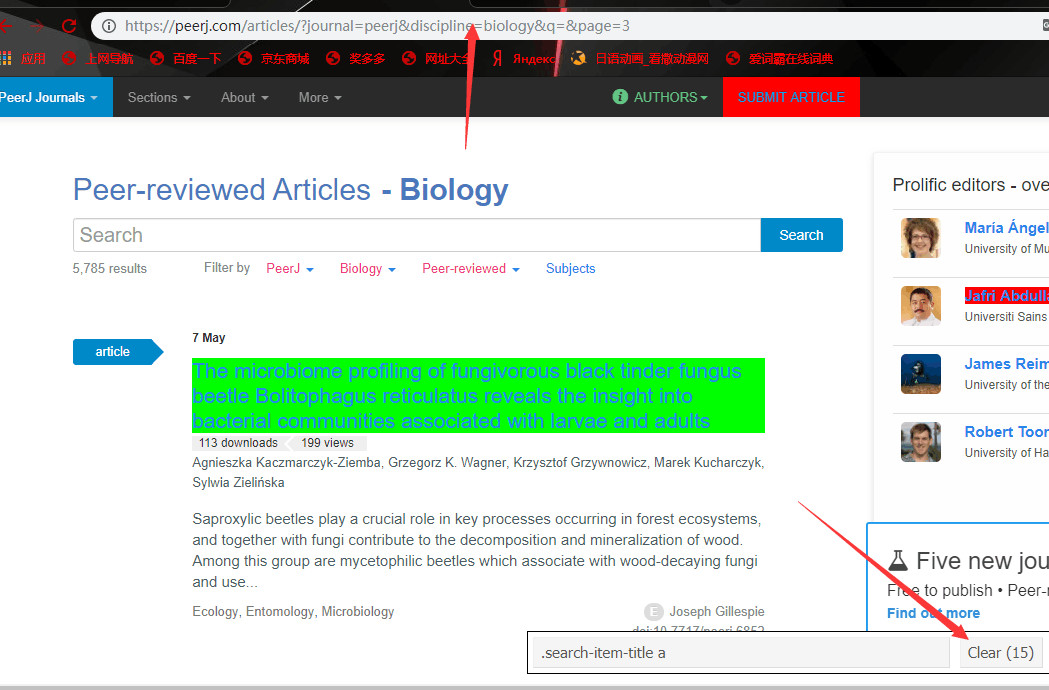Click the site info icon in address bar
Viewport: 1049px width, 690px height.
pos(108,26)
